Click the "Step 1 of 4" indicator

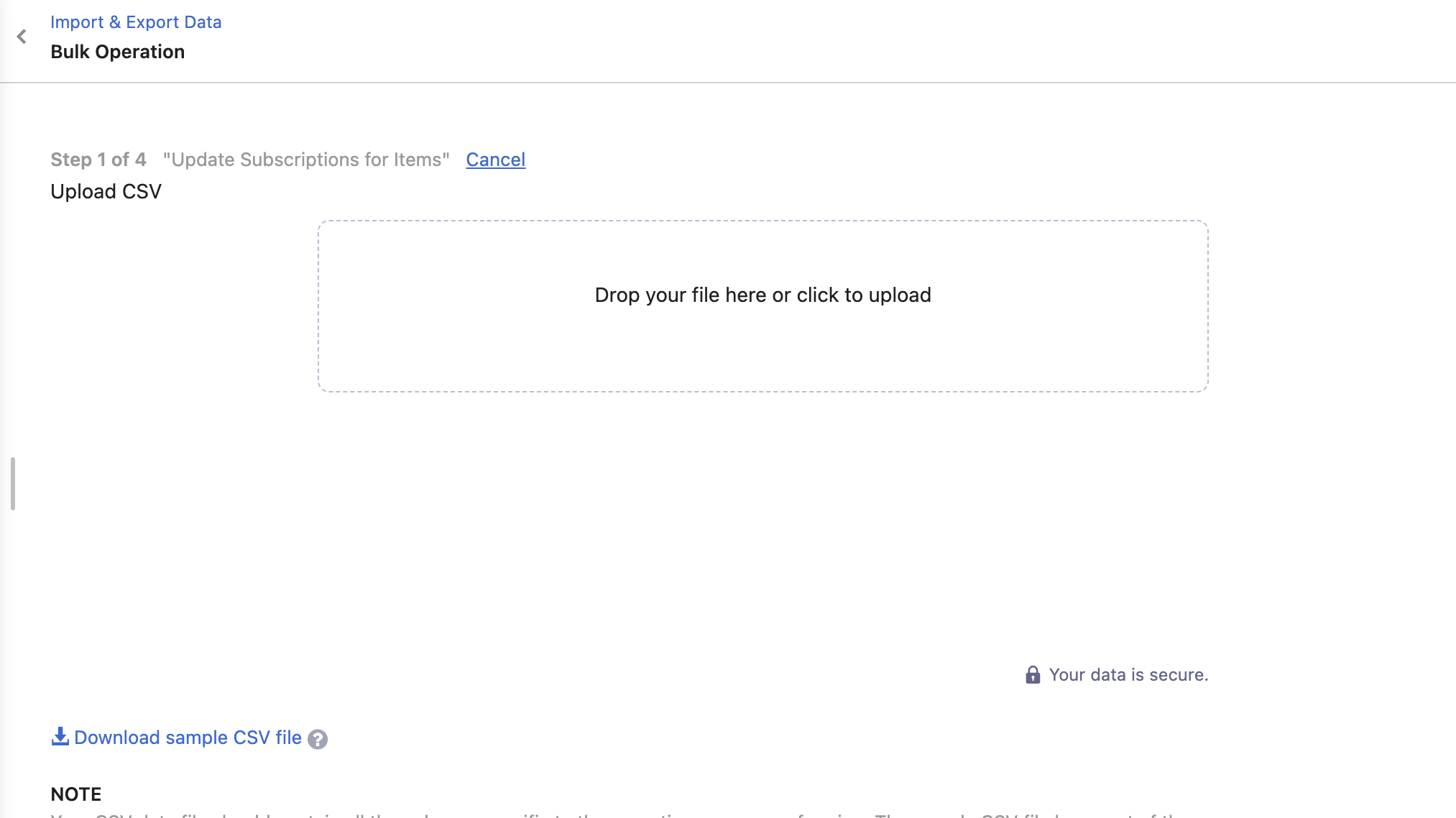coord(98,160)
